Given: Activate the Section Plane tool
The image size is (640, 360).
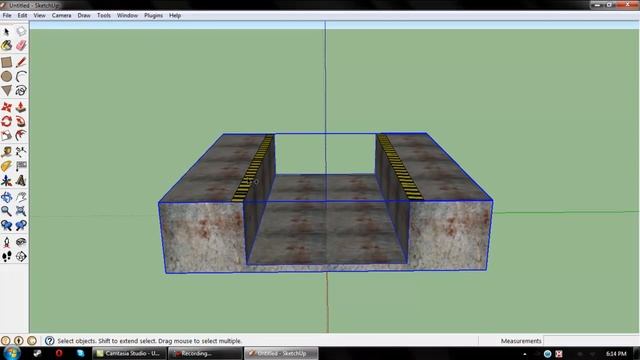Looking at the screenshot, I should [x=21, y=256].
